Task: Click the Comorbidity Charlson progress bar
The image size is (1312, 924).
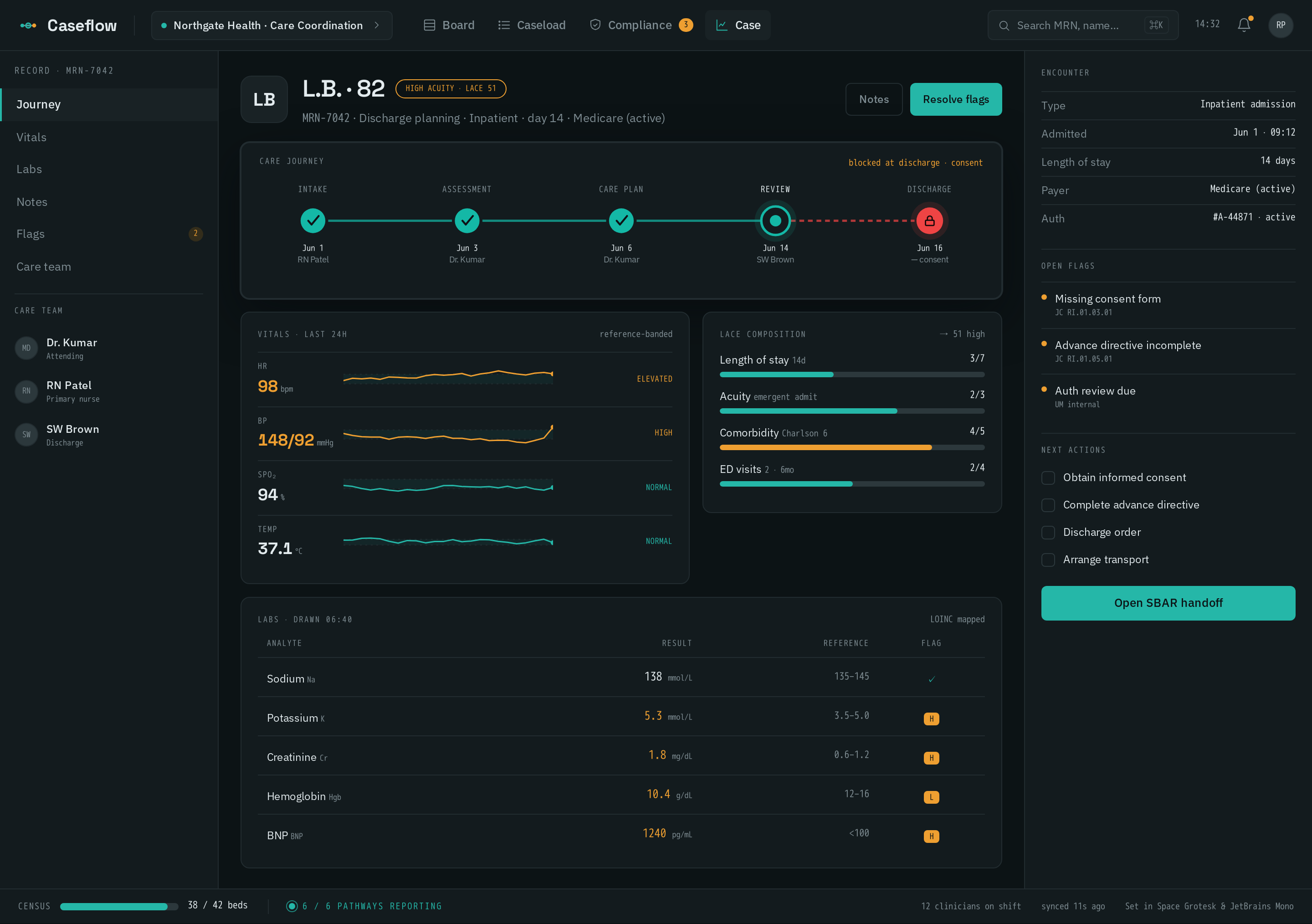Action: pos(852,447)
